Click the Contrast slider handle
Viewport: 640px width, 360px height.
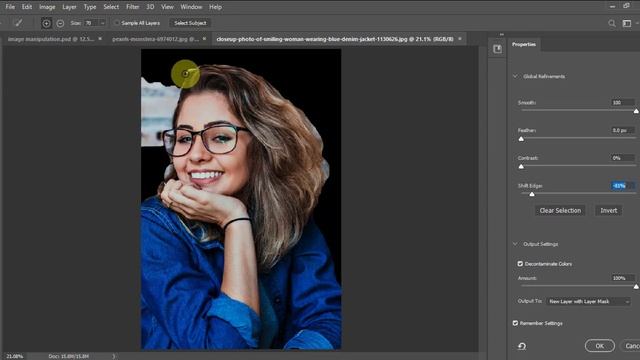click(x=521, y=167)
